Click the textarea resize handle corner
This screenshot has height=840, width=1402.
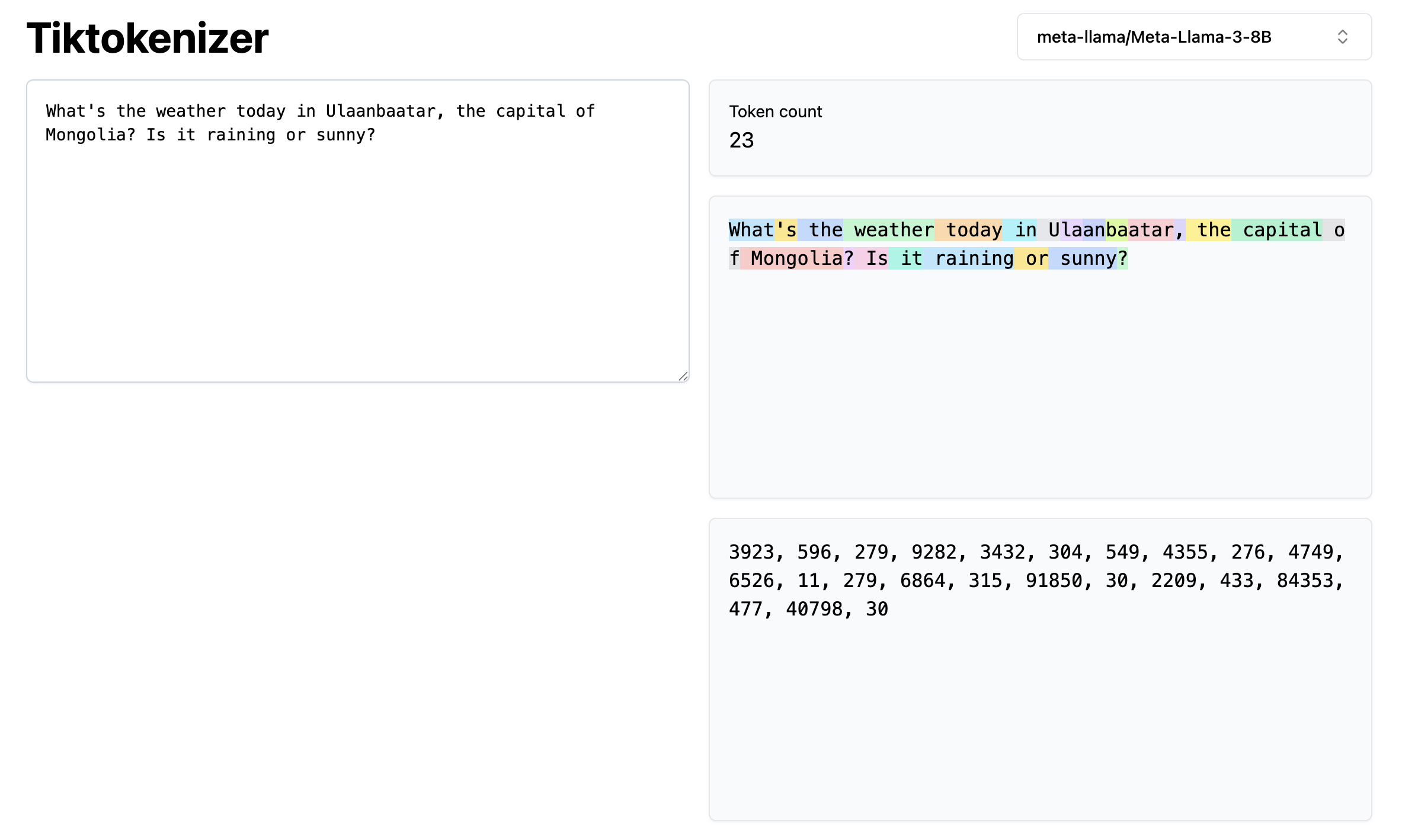[x=683, y=376]
